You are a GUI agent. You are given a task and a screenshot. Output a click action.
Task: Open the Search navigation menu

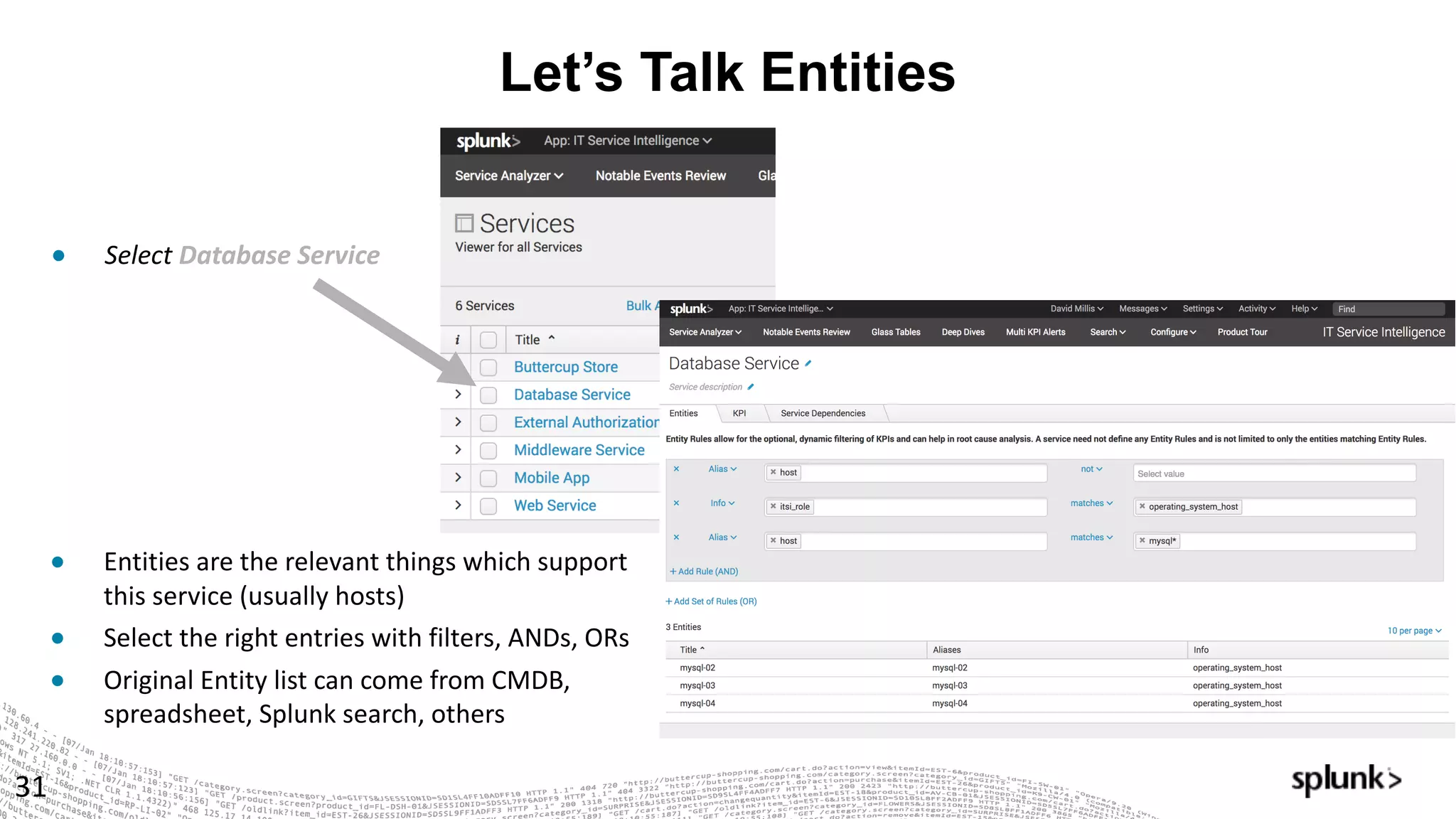click(x=1108, y=332)
